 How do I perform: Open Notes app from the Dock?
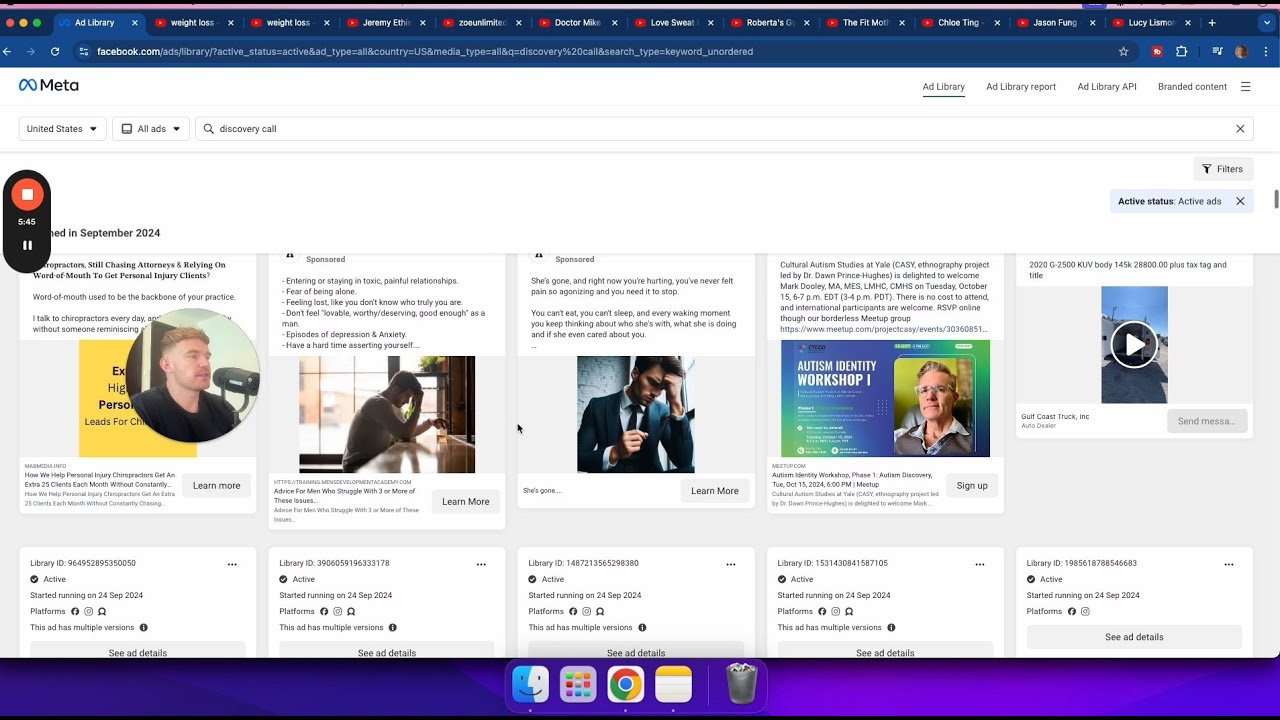pos(674,684)
